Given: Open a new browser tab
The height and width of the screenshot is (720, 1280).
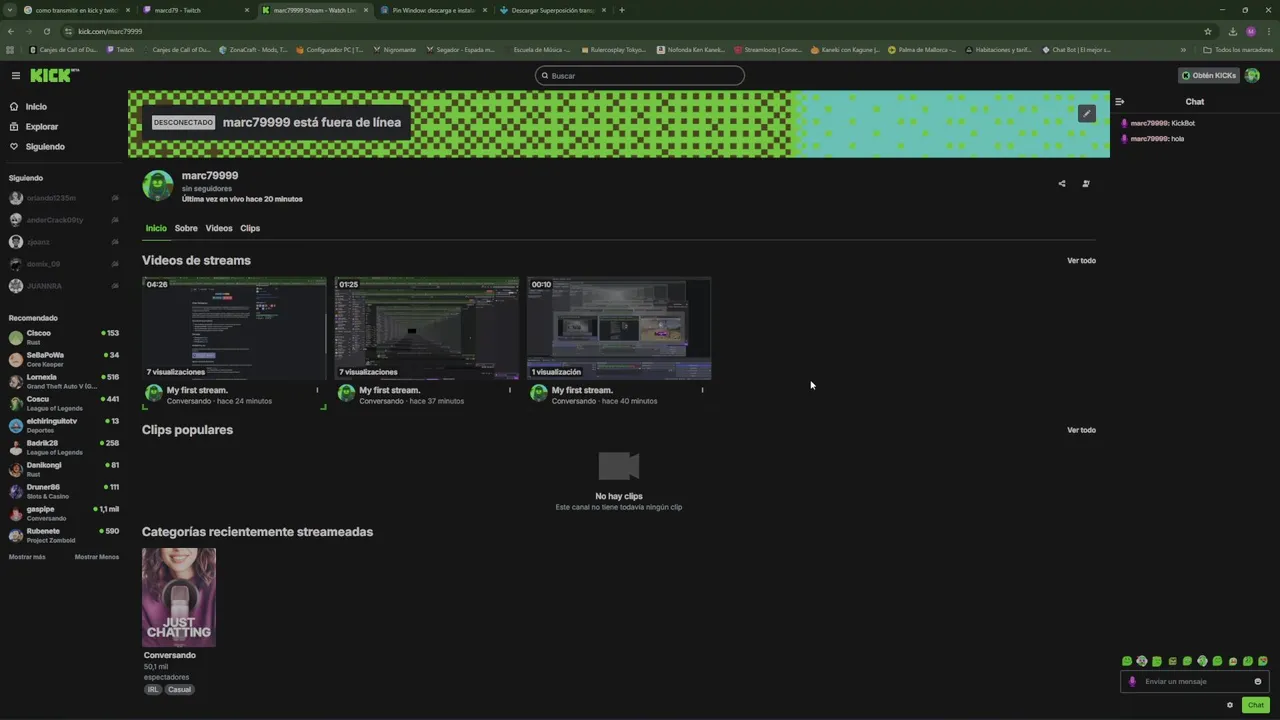Looking at the screenshot, I should point(622,10).
